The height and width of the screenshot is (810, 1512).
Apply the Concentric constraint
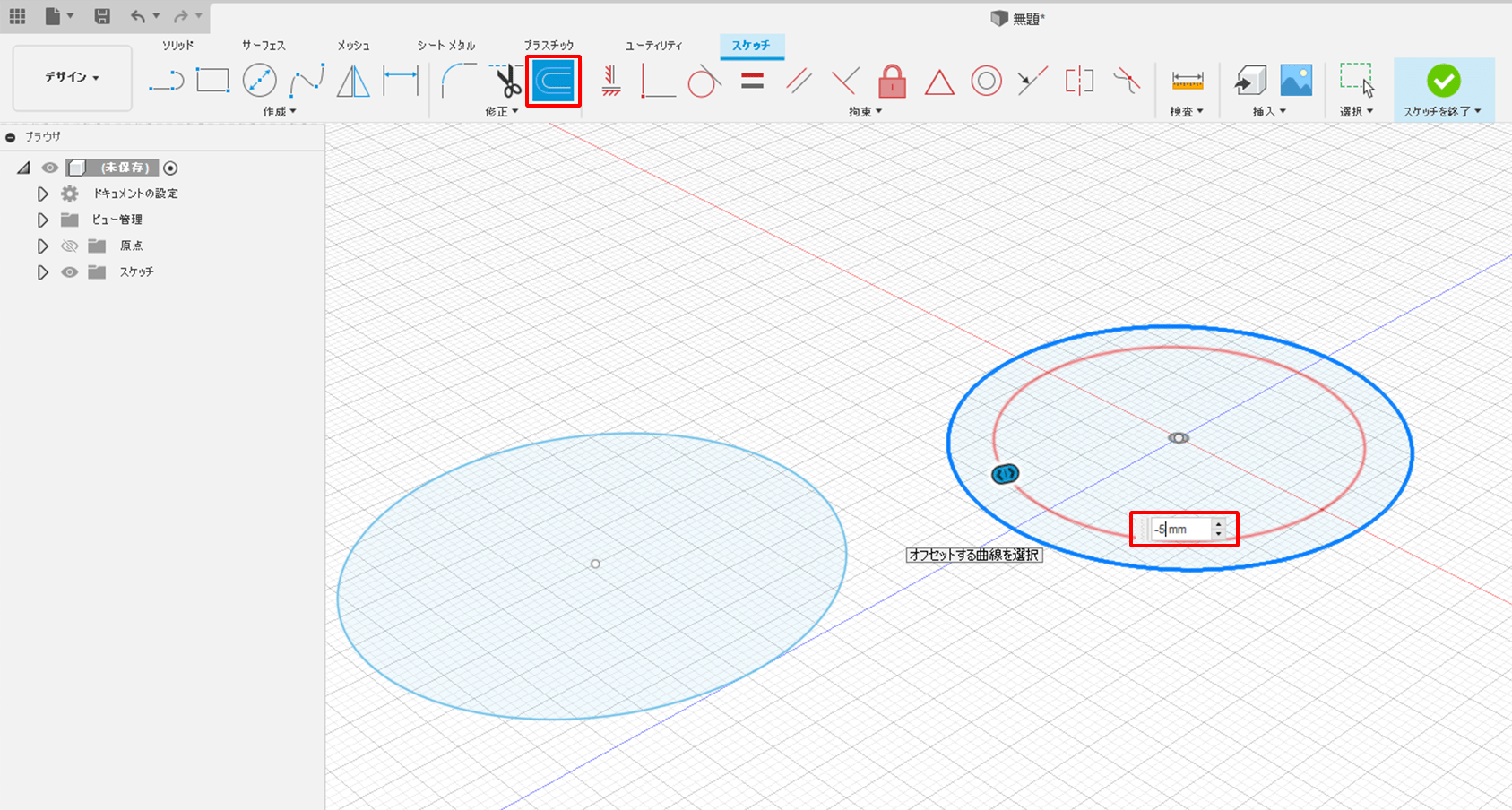point(986,82)
